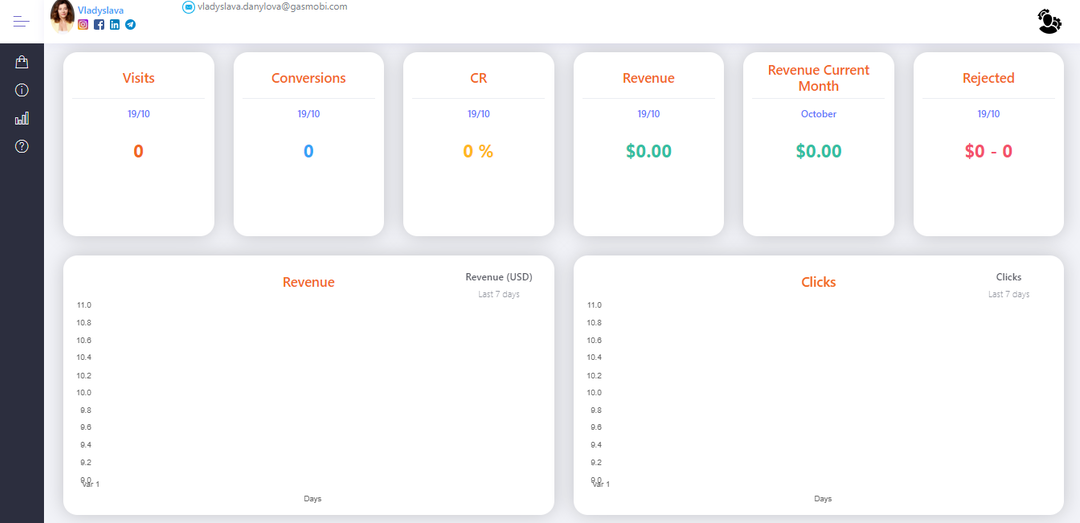Click the orange 0 visits value
The image size is (1080, 523).
tap(138, 152)
